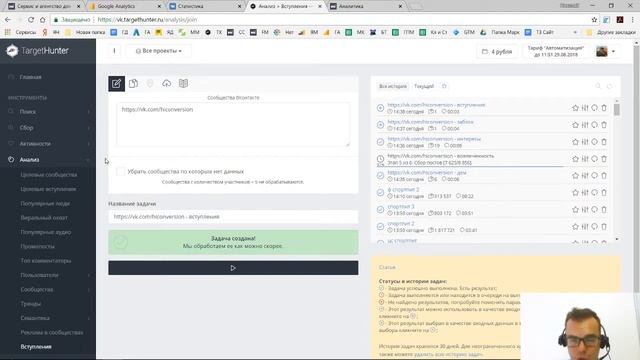The image size is (640, 360).
Task: Open 'hiconversion - вступления' task link
Action: click(436, 105)
